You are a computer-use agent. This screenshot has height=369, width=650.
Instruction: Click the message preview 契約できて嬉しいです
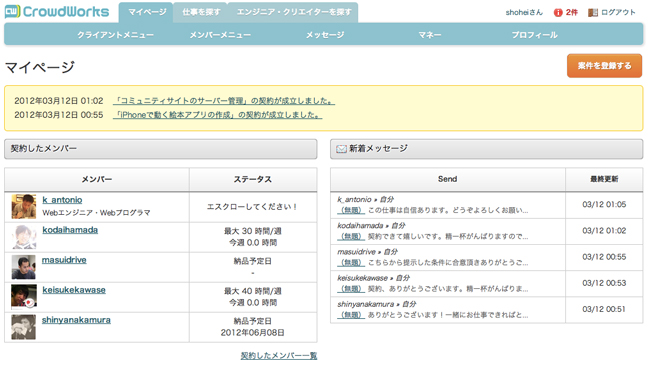point(448,237)
